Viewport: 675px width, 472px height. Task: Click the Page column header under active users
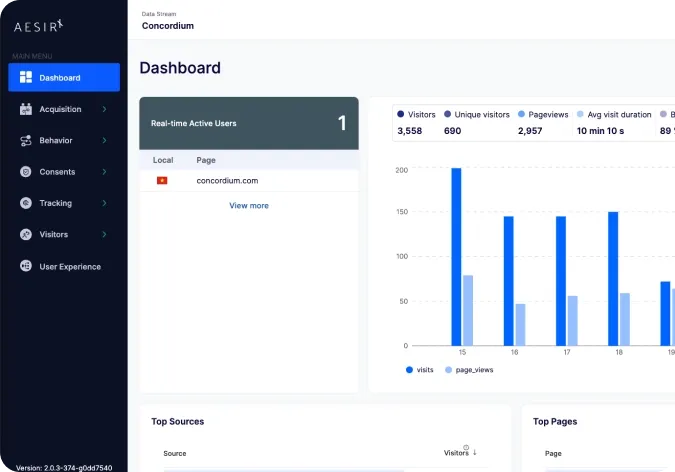[x=206, y=160]
